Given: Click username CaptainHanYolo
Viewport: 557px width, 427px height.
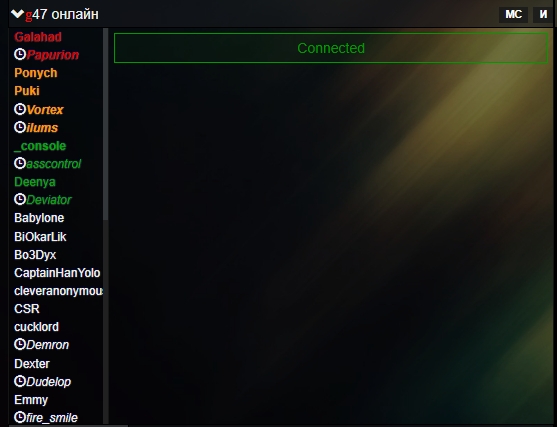Looking at the screenshot, I should [57, 273].
